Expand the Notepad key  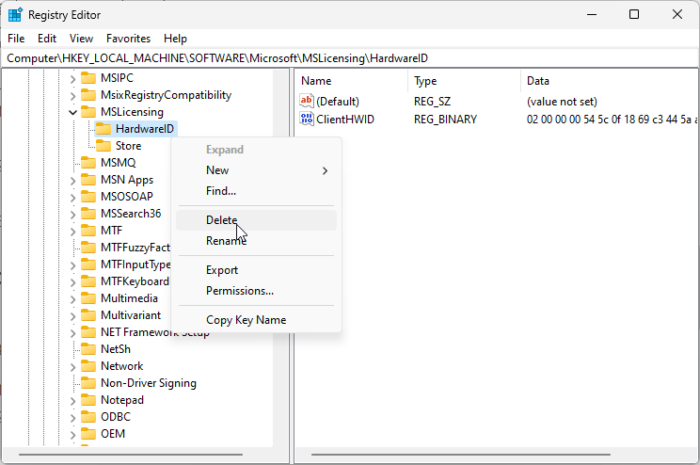pyautogui.click(x=73, y=401)
